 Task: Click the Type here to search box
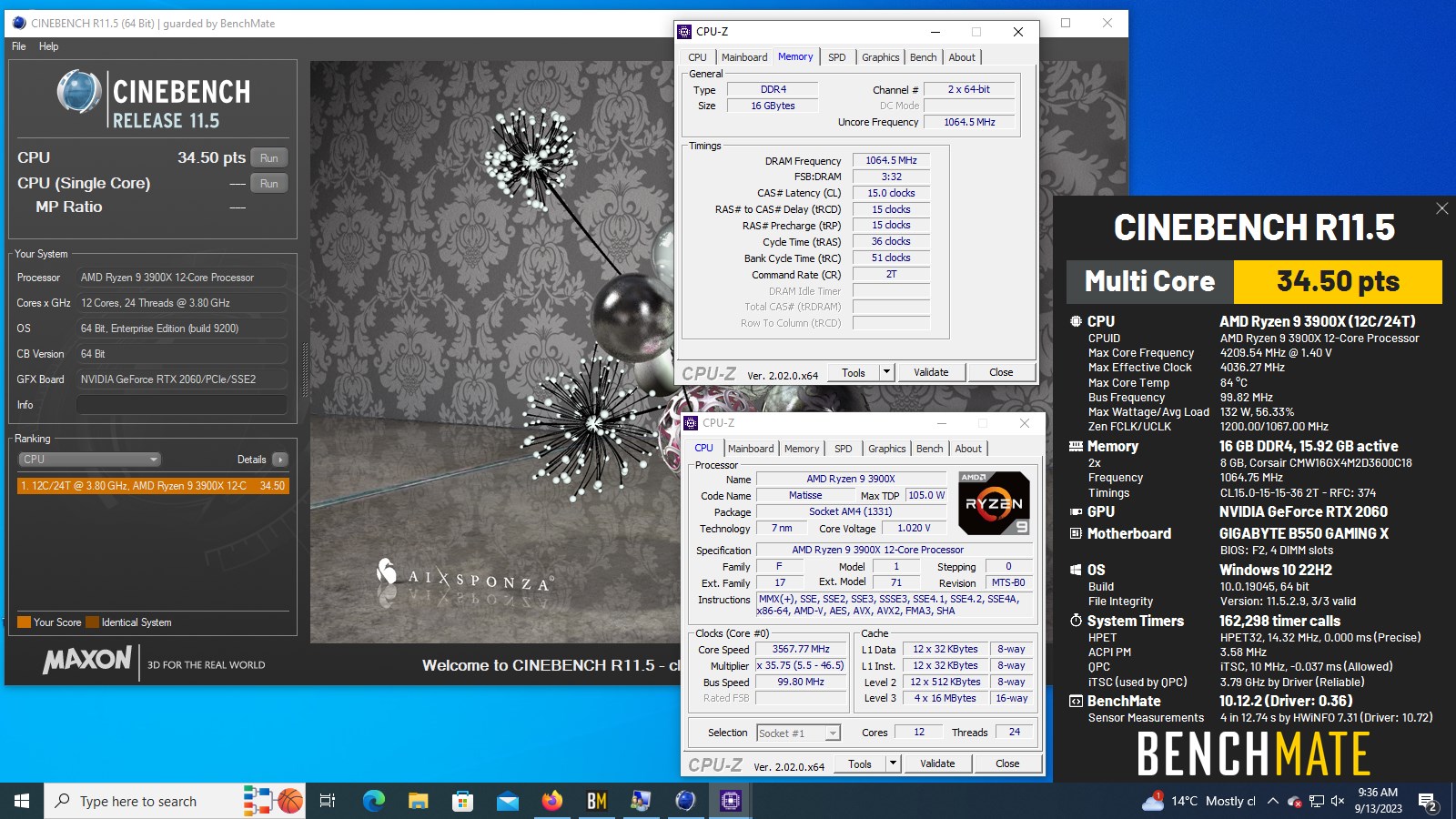coord(175,801)
